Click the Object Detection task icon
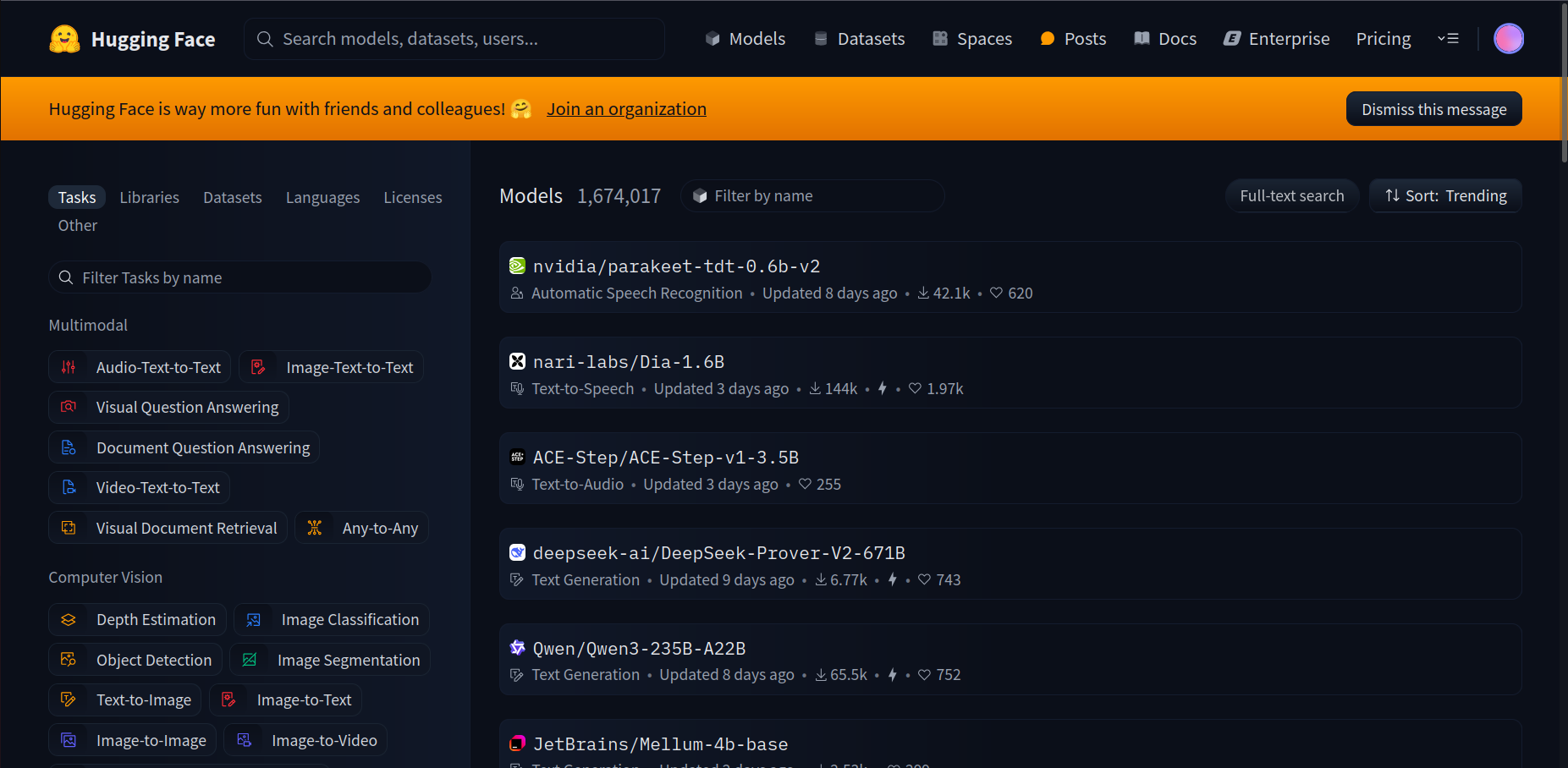Screen dimensions: 1568x768 pos(69,660)
